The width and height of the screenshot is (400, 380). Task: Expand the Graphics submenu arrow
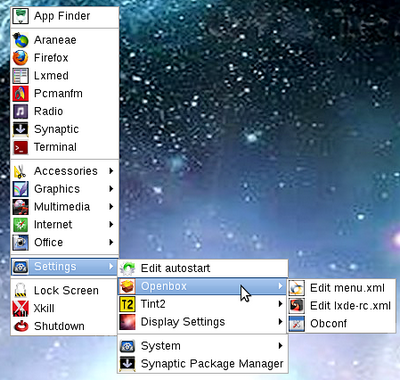tap(111, 189)
